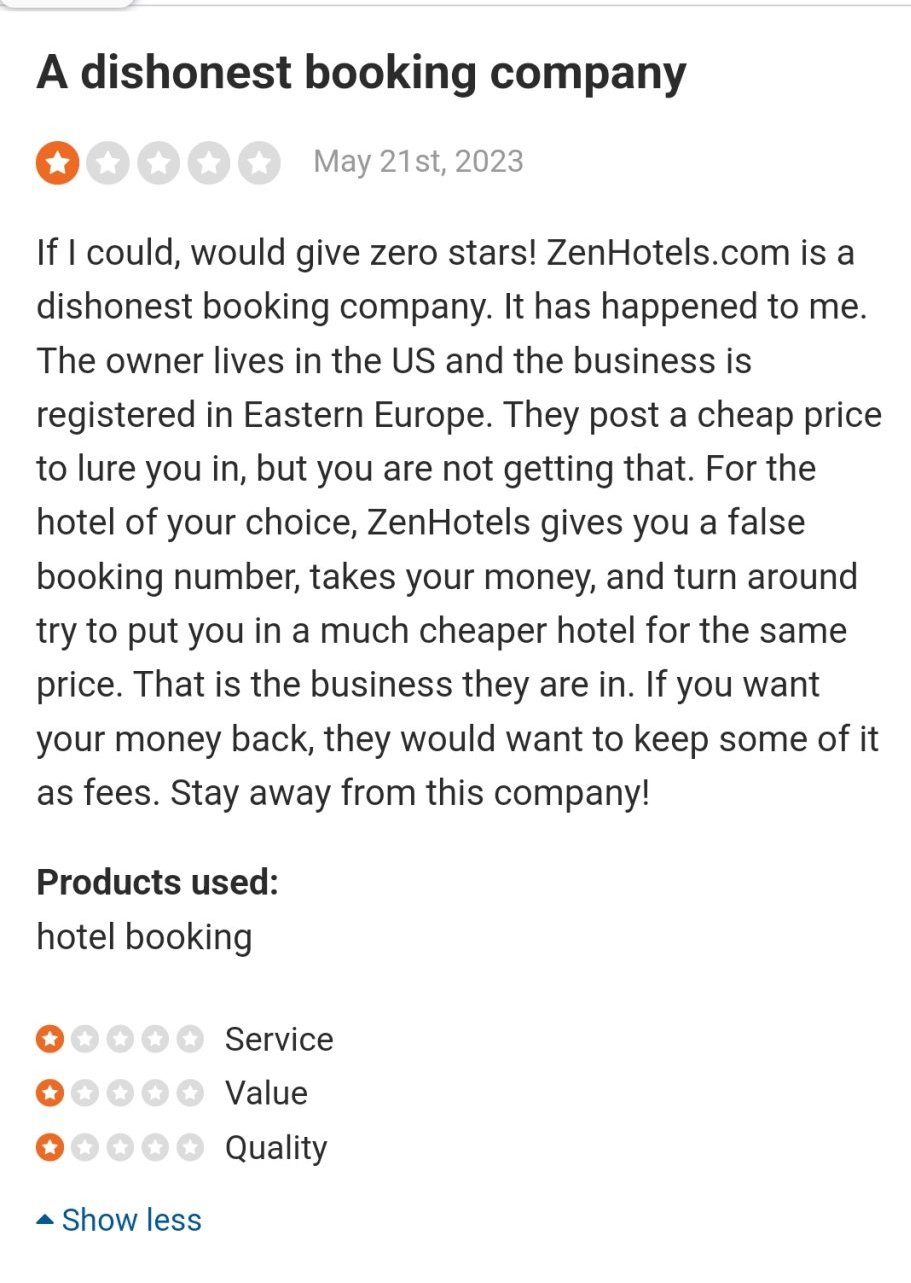Click the "Service" rating label
This screenshot has height=1283, width=911.
(279, 1039)
